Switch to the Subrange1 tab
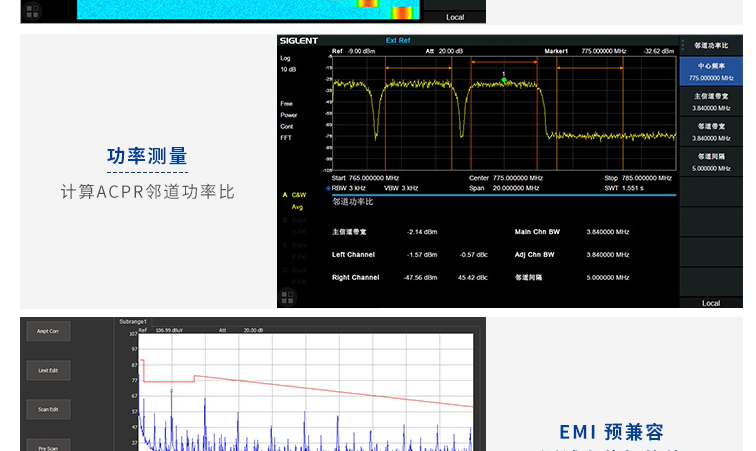 (133, 322)
